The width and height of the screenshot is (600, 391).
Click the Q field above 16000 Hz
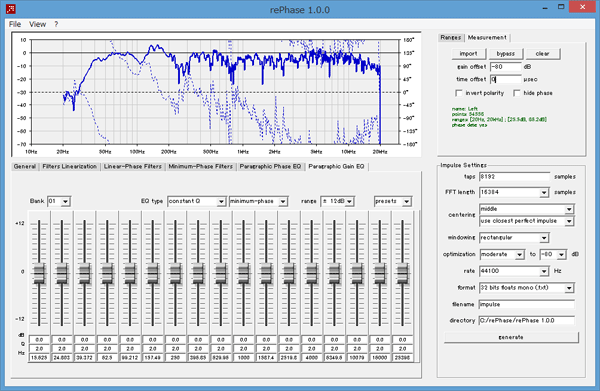coord(380,349)
